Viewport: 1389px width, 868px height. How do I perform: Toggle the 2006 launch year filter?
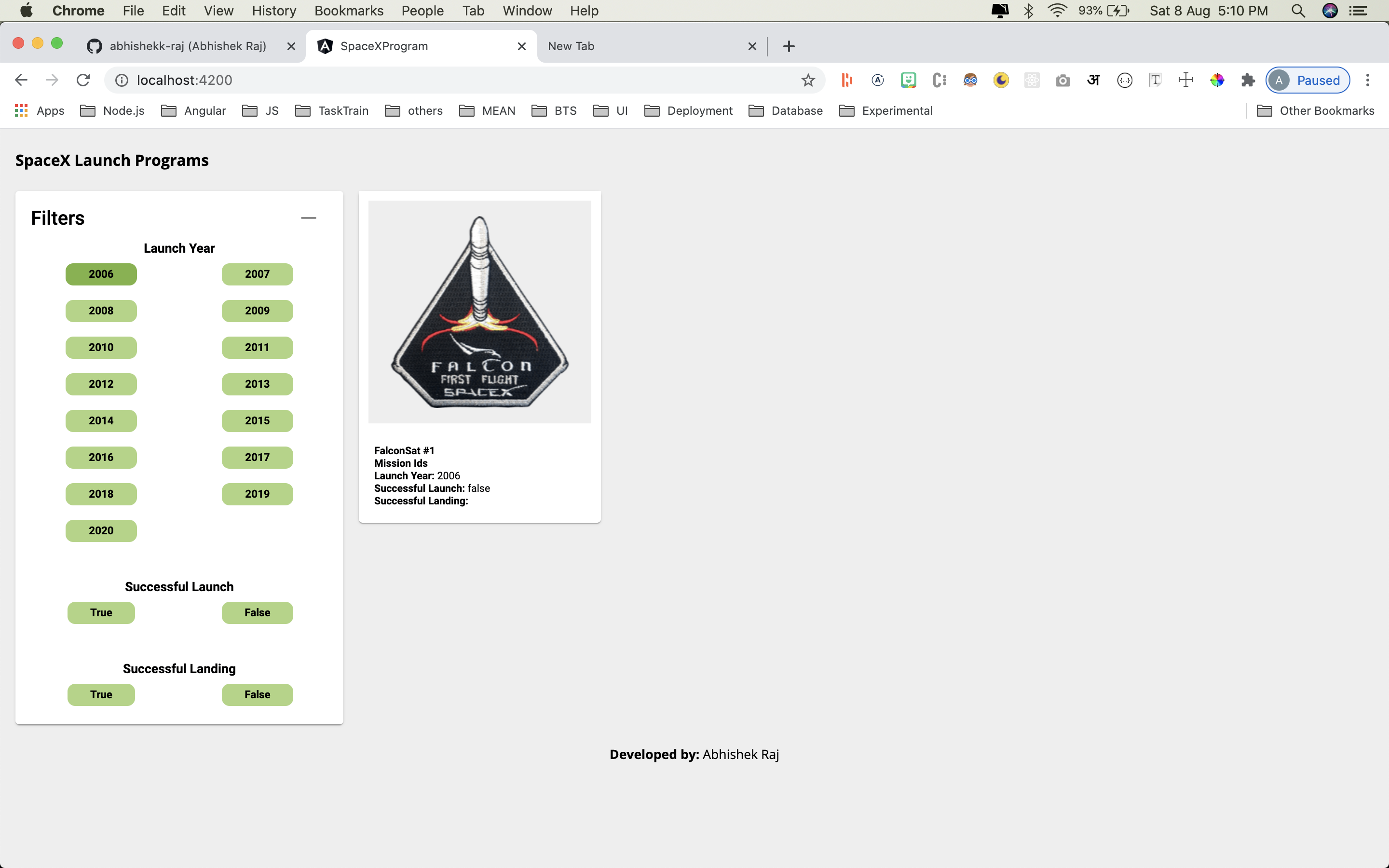pos(101,274)
